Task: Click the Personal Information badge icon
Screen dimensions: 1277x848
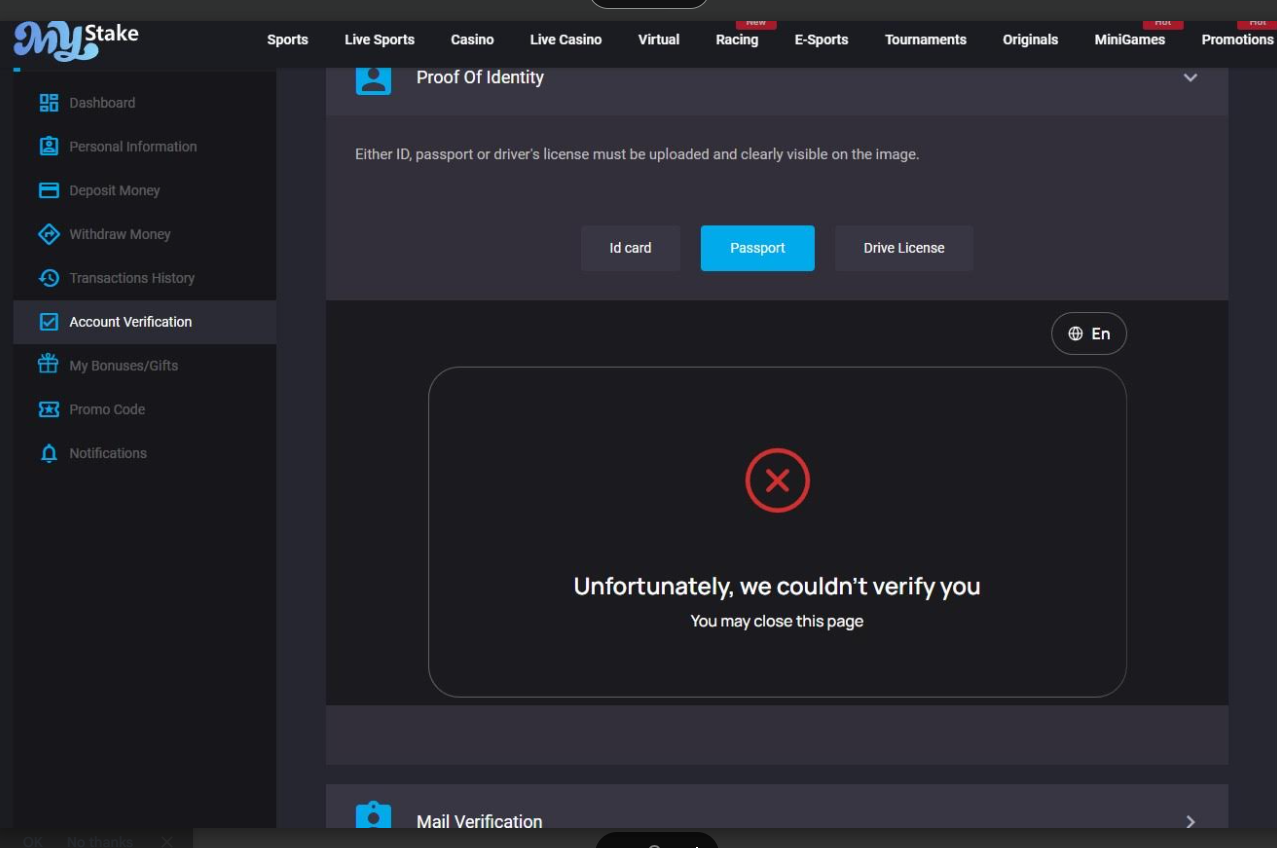Action: pos(48,147)
